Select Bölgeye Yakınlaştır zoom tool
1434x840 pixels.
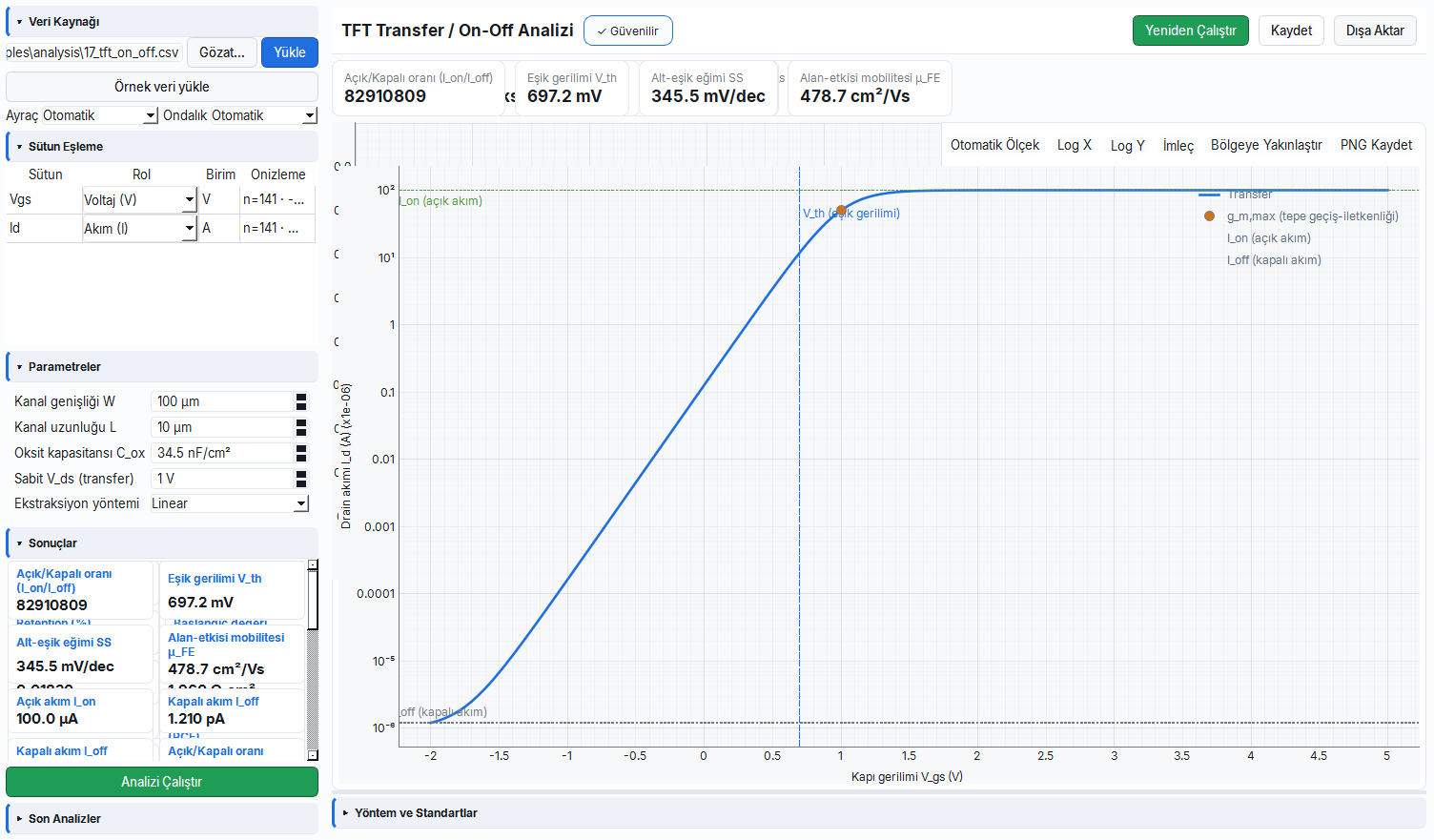pos(1266,145)
